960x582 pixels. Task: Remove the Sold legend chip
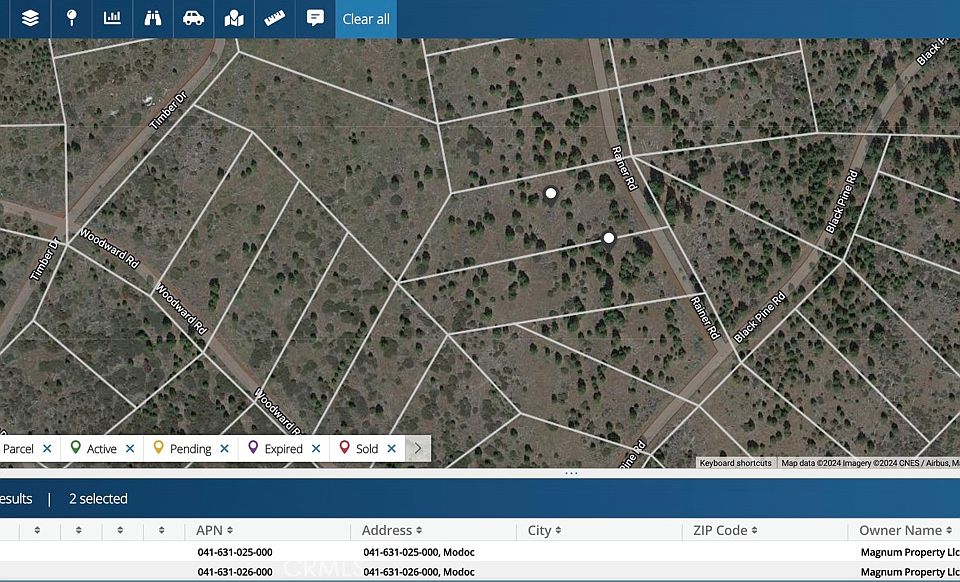tap(392, 449)
